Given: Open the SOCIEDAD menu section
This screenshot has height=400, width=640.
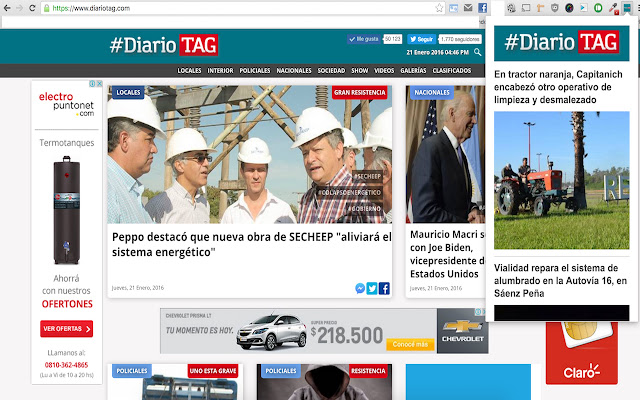Looking at the screenshot, I should (x=331, y=71).
